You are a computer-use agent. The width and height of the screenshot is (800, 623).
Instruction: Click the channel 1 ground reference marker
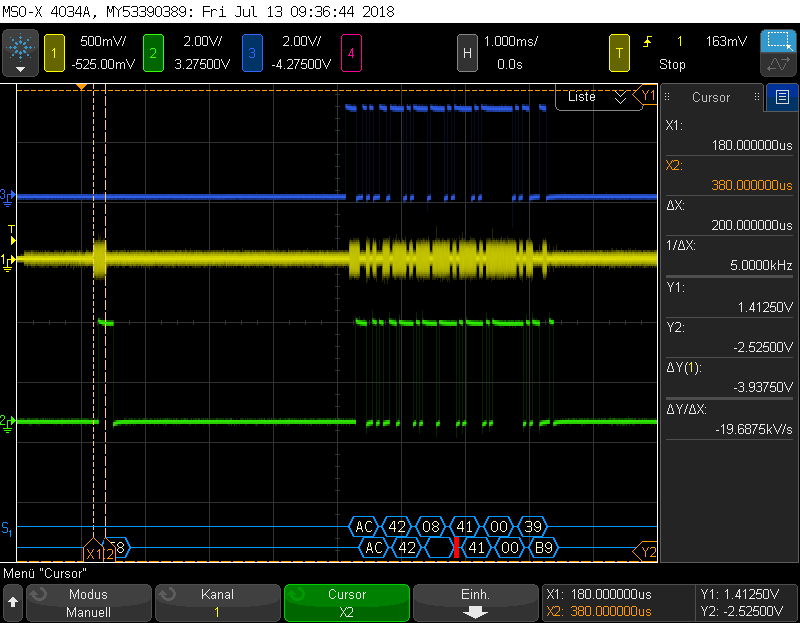[8, 261]
